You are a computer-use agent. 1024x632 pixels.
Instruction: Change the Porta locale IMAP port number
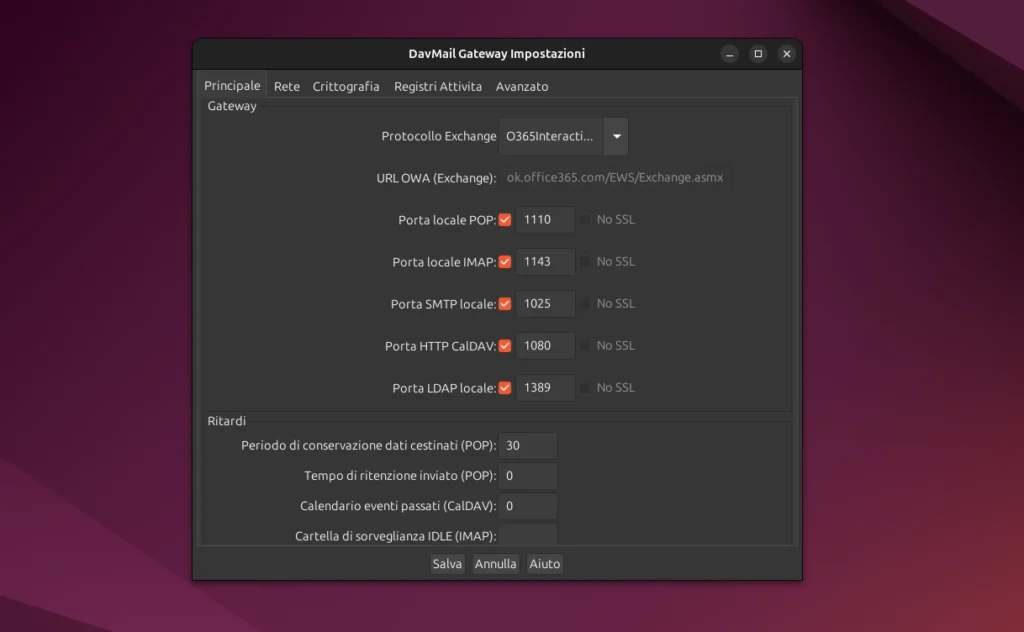545,262
